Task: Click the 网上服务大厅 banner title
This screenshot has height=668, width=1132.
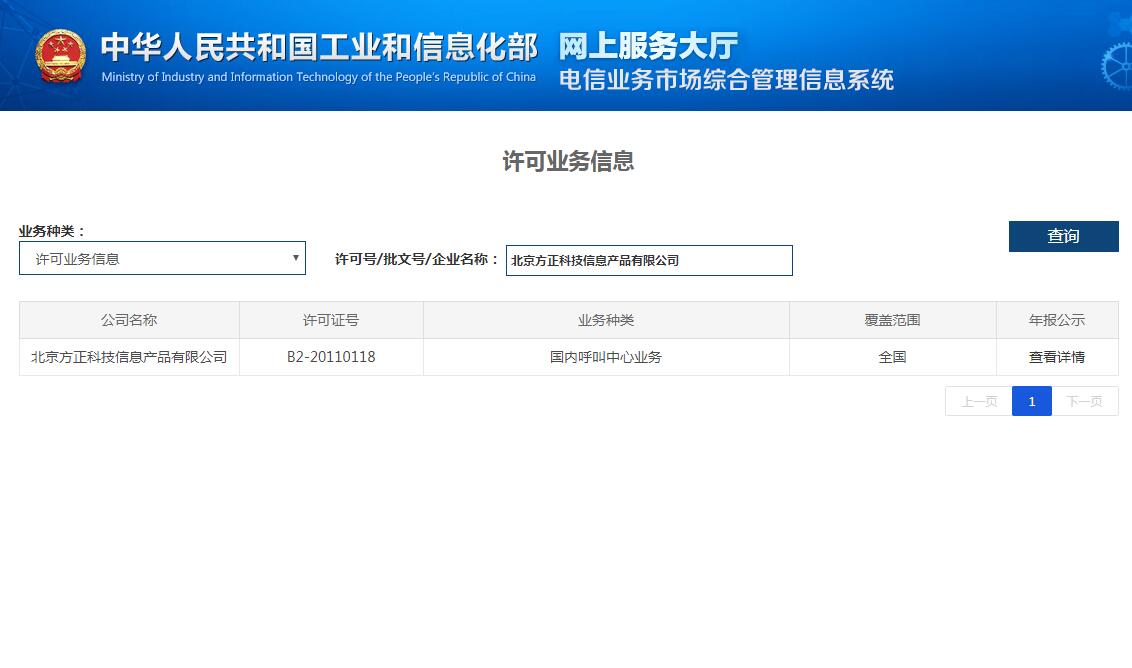Action: (x=648, y=46)
